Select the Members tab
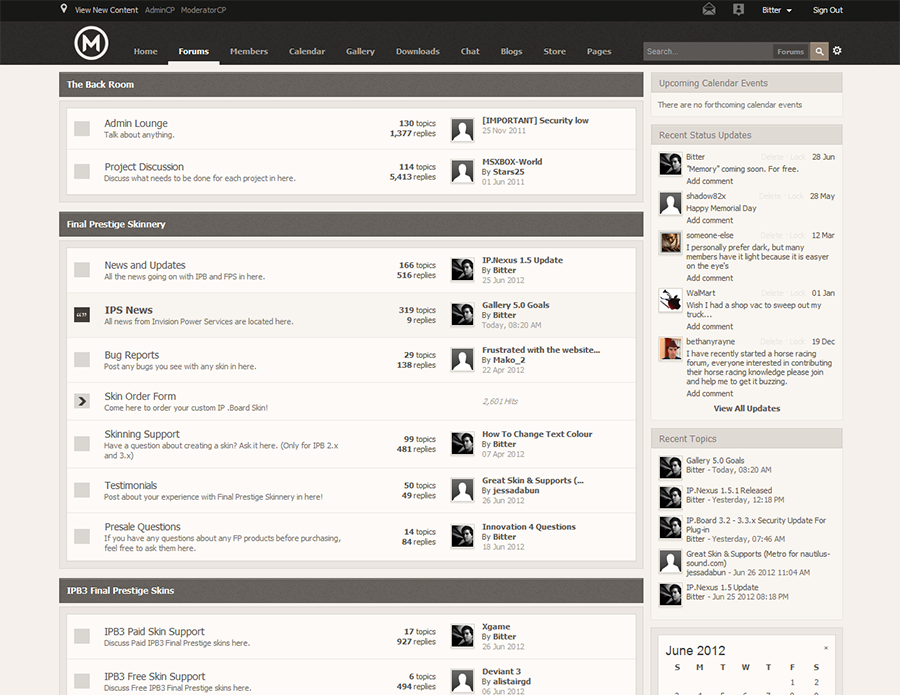Image resolution: width=900 pixels, height=695 pixels. tap(249, 51)
